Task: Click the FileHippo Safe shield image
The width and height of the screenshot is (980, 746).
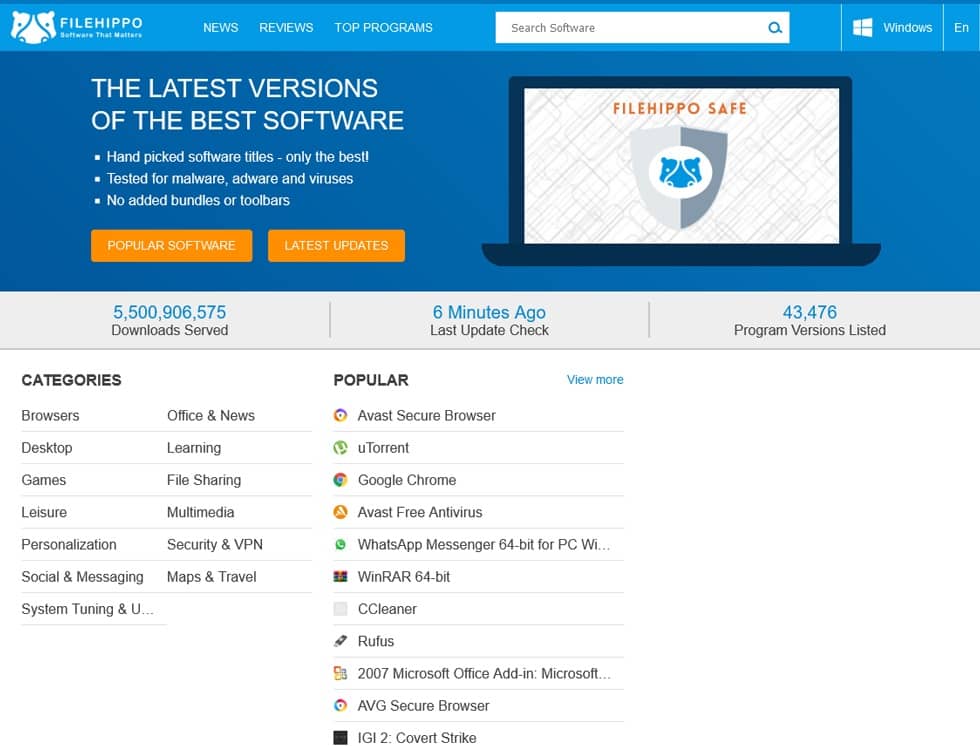Action: point(680,176)
